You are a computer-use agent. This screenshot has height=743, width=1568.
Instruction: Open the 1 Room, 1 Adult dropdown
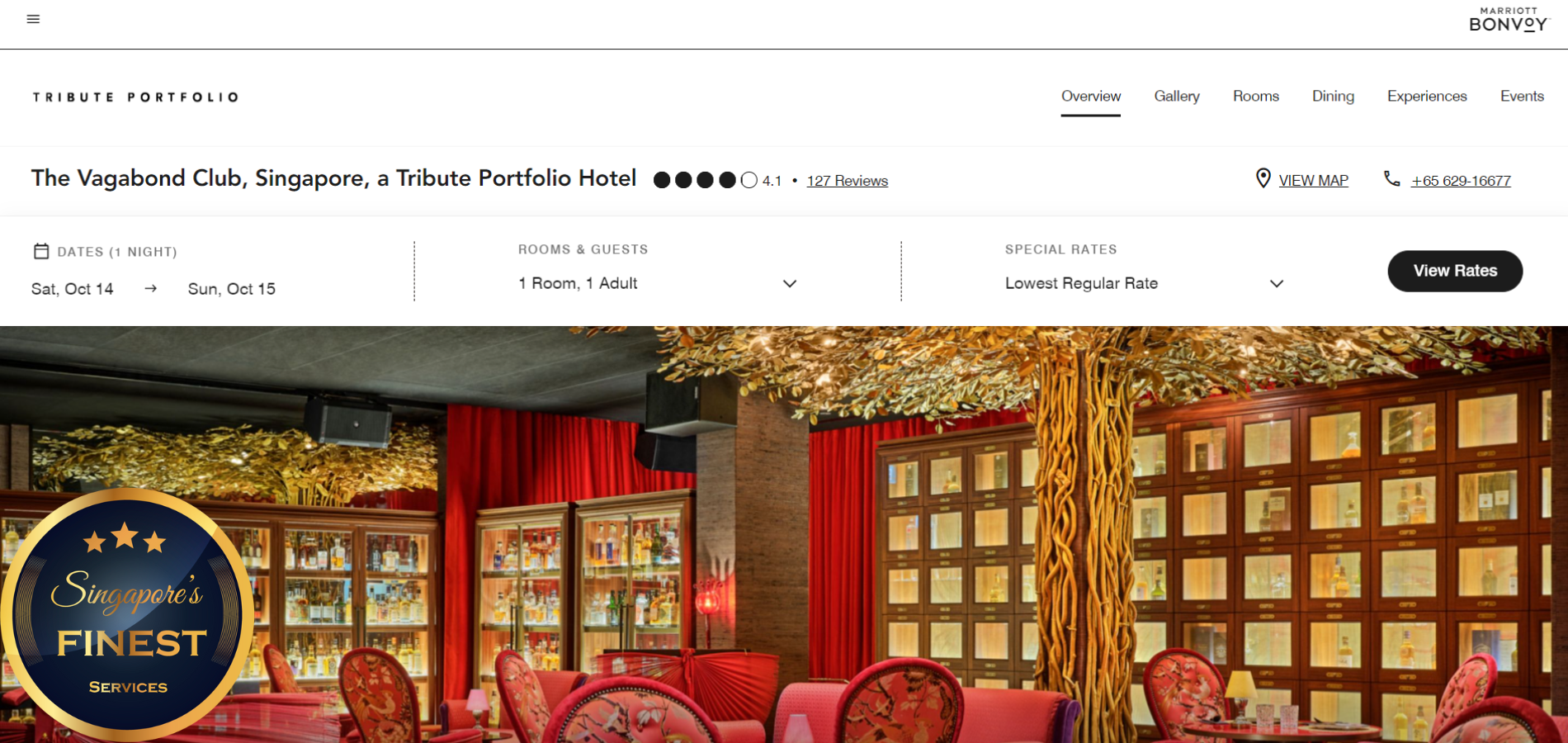click(658, 283)
